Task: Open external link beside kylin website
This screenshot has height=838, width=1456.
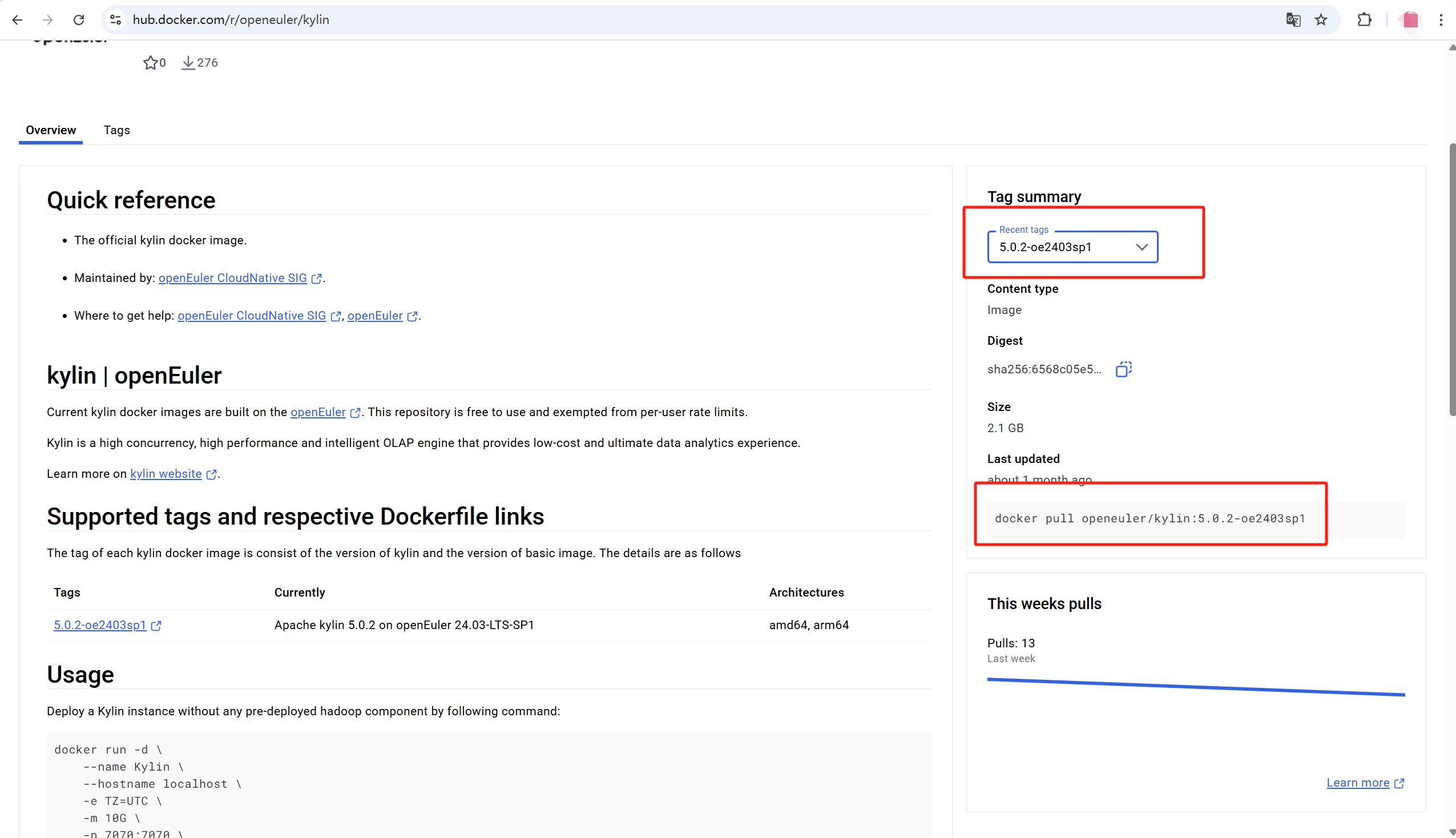Action: (x=212, y=474)
